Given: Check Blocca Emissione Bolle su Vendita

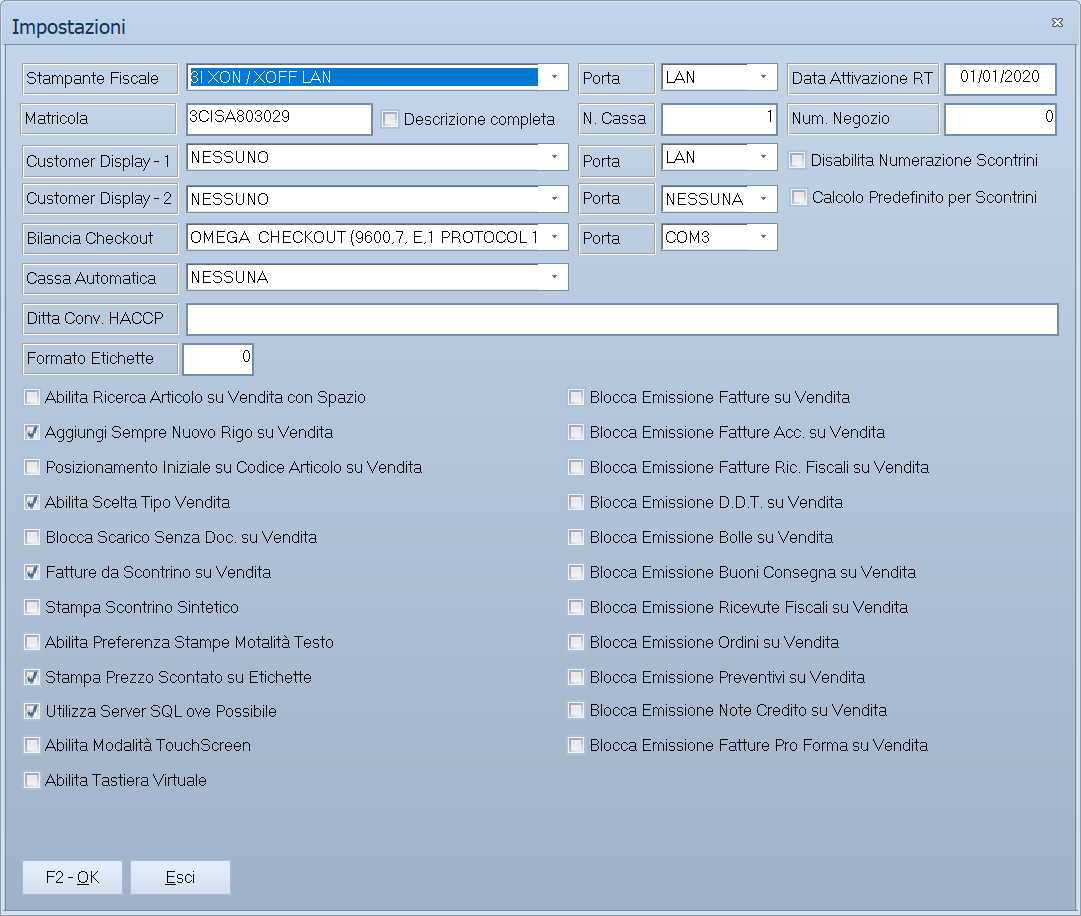Looking at the screenshot, I should coord(576,537).
